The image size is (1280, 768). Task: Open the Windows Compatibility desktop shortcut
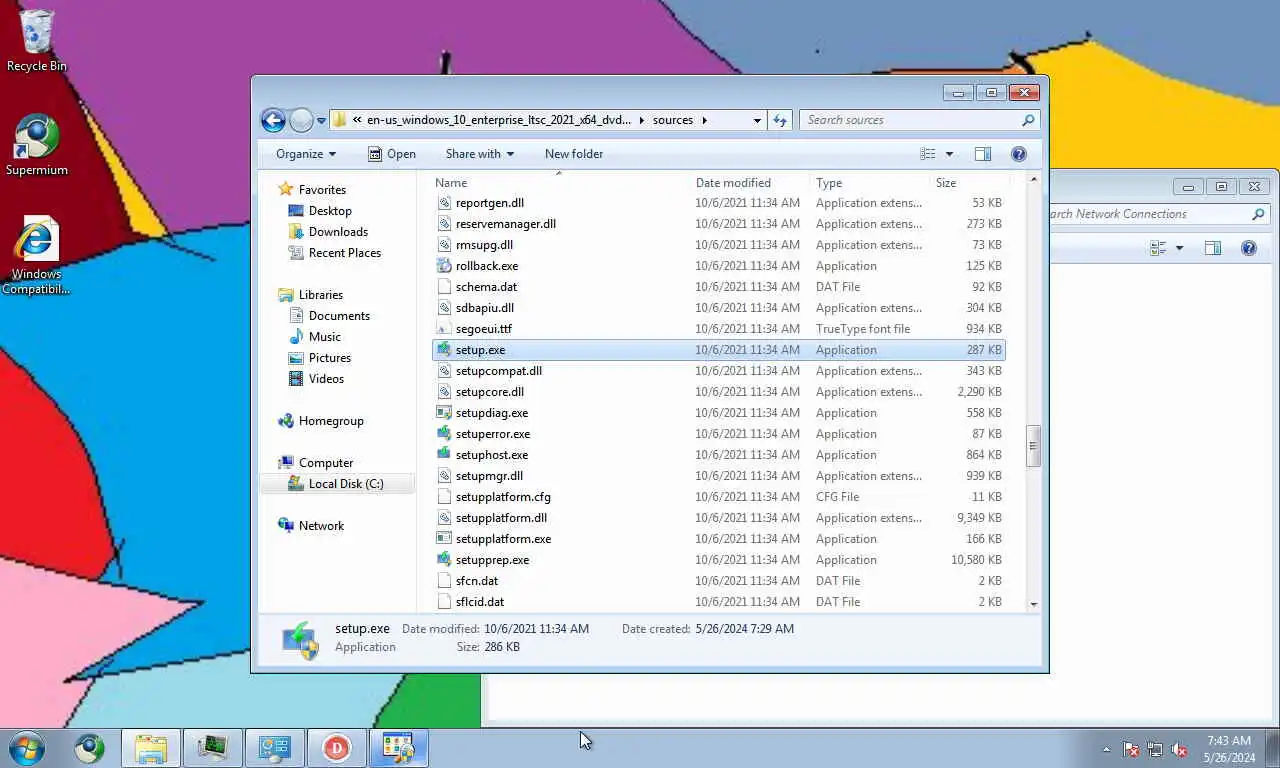click(x=37, y=255)
